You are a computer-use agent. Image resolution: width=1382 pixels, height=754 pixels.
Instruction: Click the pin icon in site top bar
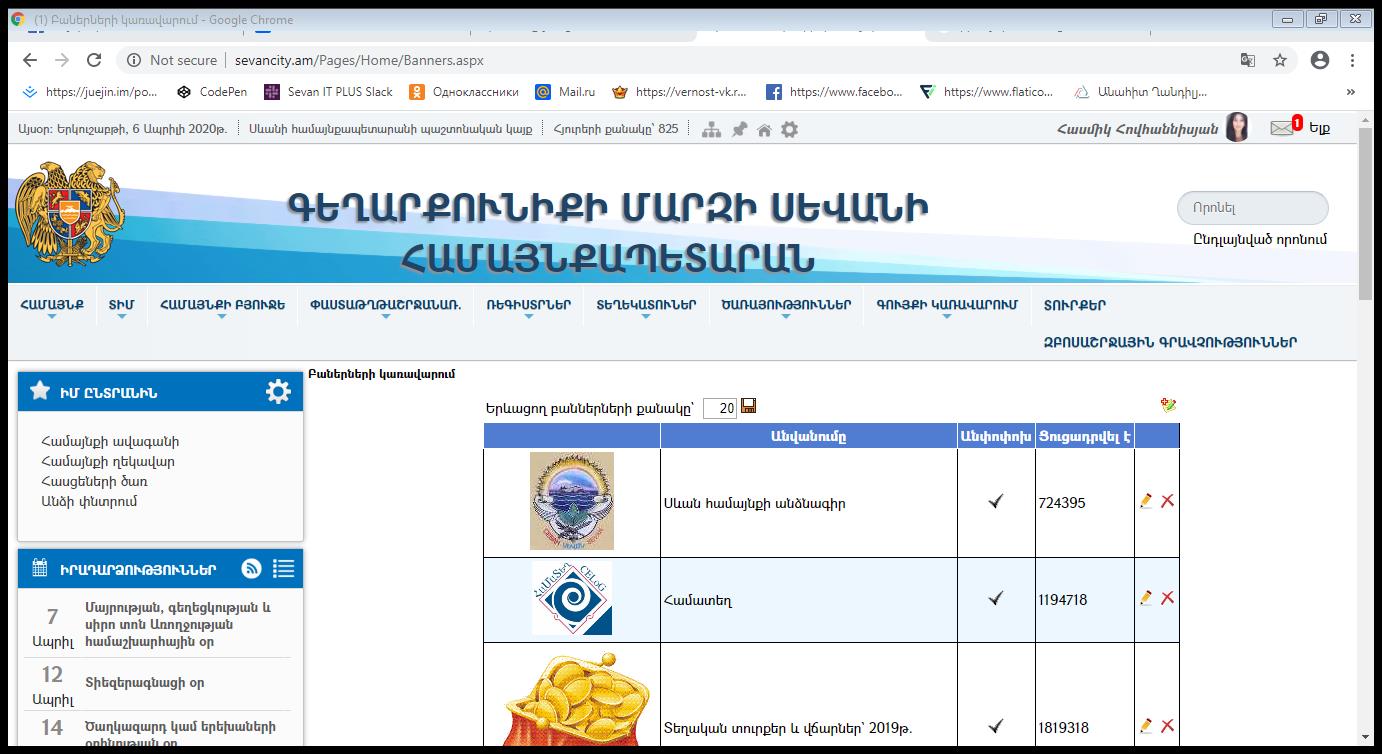(x=739, y=129)
